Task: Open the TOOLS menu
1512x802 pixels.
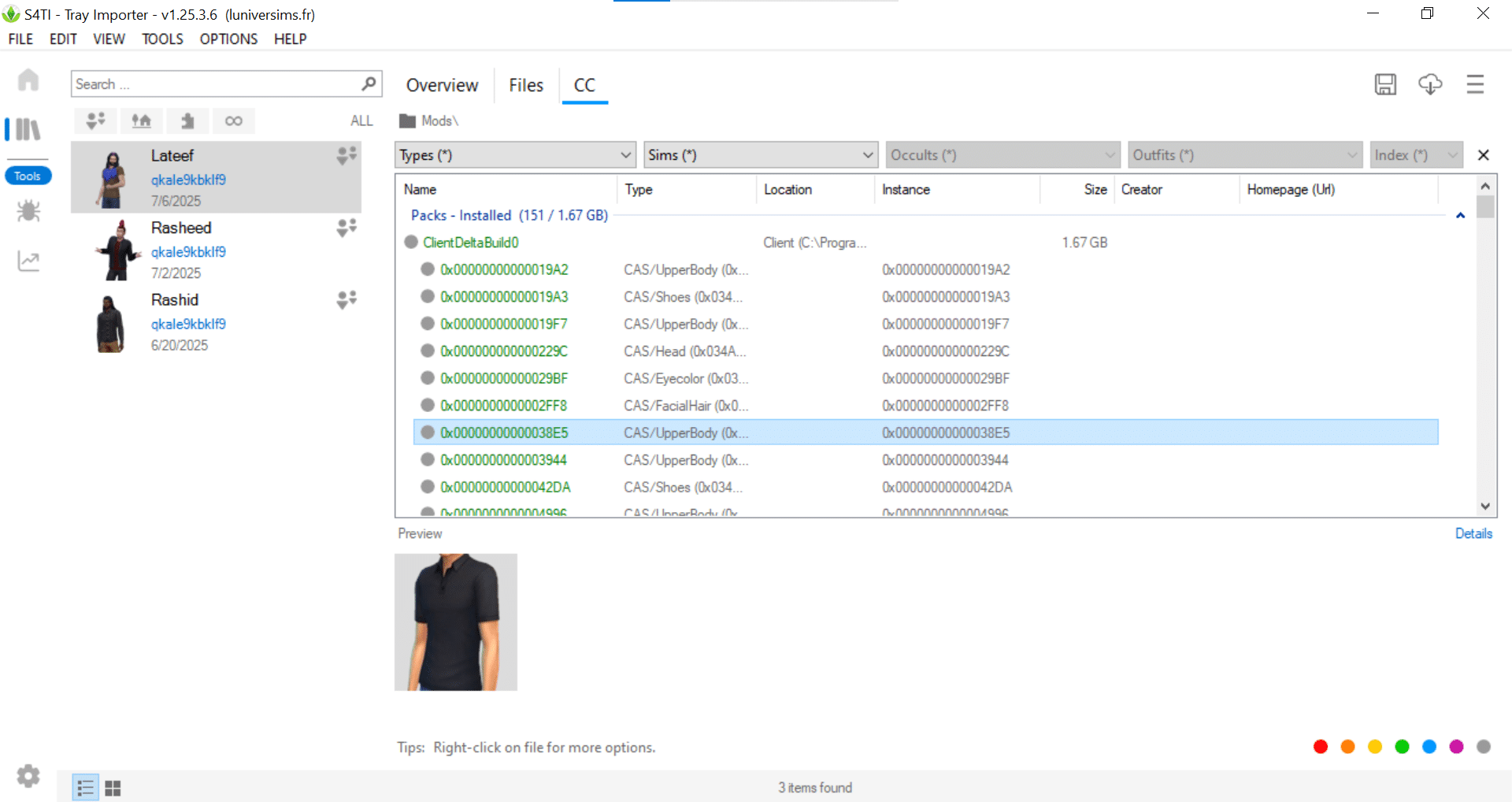Action: coord(162,39)
